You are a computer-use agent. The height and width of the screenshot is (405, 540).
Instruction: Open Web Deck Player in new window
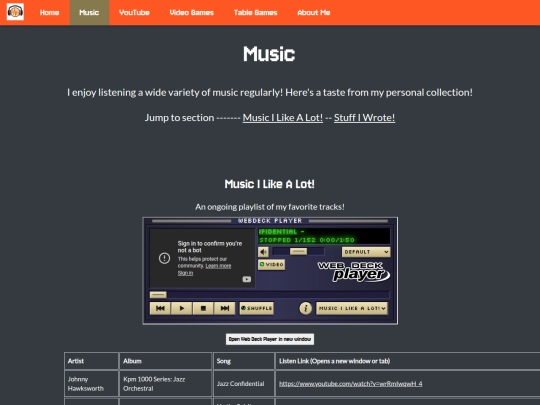[270, 339]
